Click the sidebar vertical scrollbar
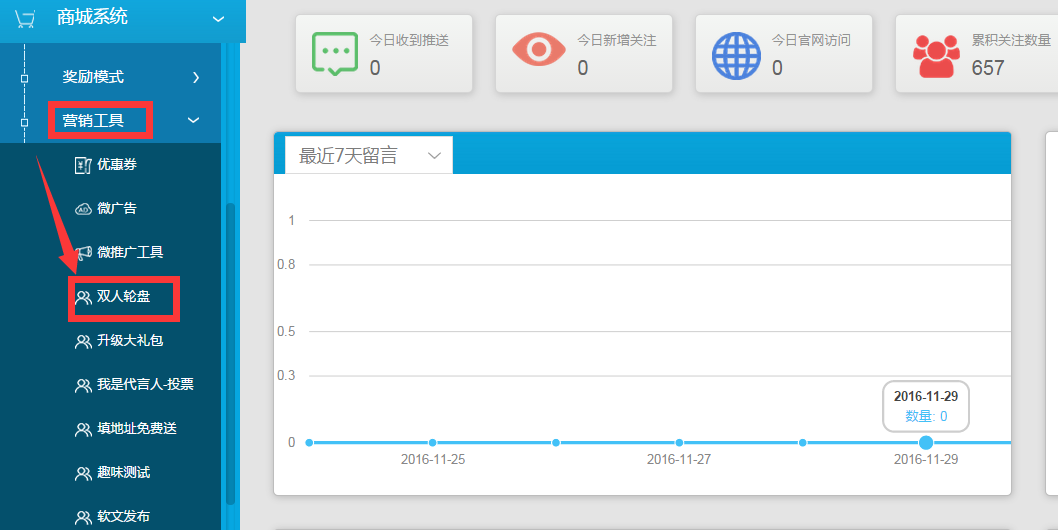This screenshot has width=1058, height=530. click(231, 350)
